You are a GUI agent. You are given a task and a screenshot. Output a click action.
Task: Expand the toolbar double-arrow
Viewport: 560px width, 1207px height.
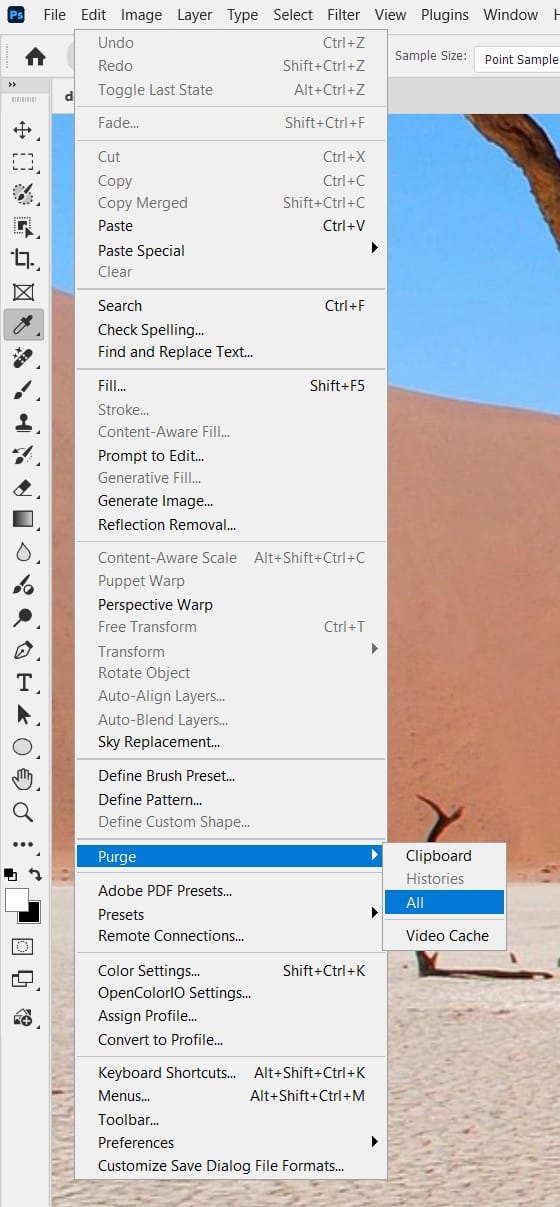click(12, 85)
